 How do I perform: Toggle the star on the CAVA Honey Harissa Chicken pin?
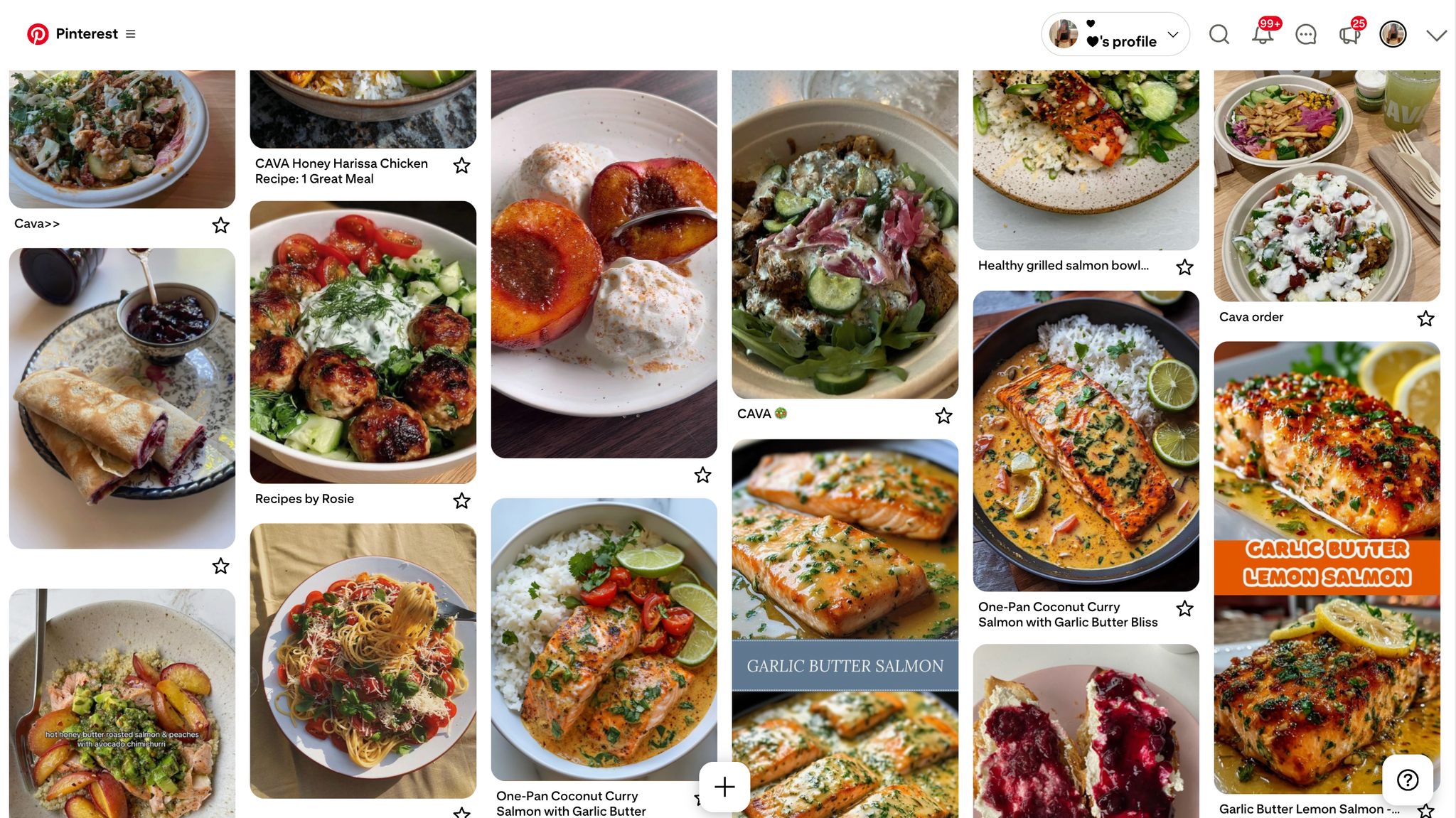coord(461,165)
